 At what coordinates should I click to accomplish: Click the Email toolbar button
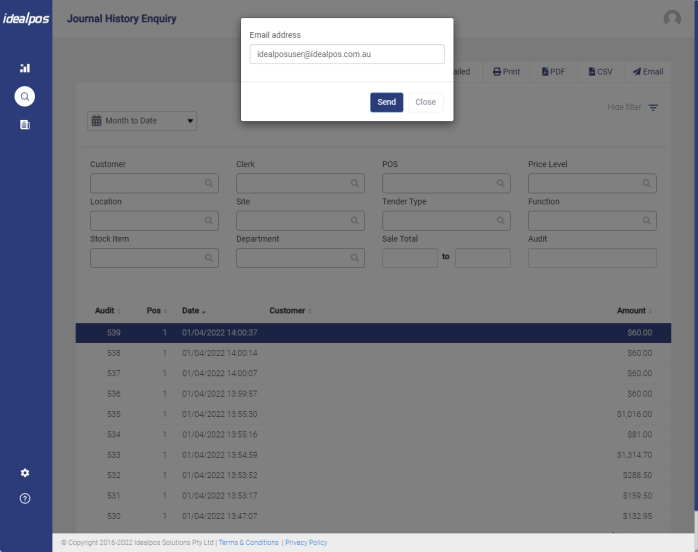[x=648, y=72]
